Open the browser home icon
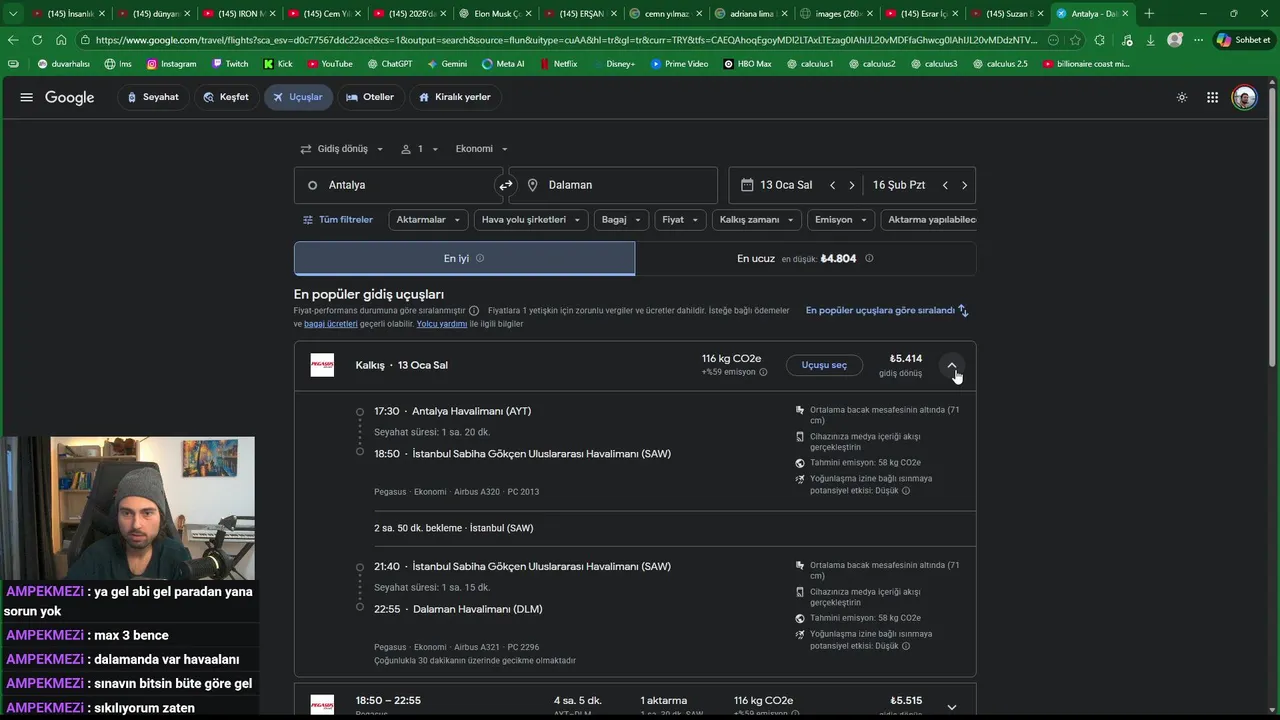Image resolution: width=1280 pixels, height=720 pixels. pos(61,40)
